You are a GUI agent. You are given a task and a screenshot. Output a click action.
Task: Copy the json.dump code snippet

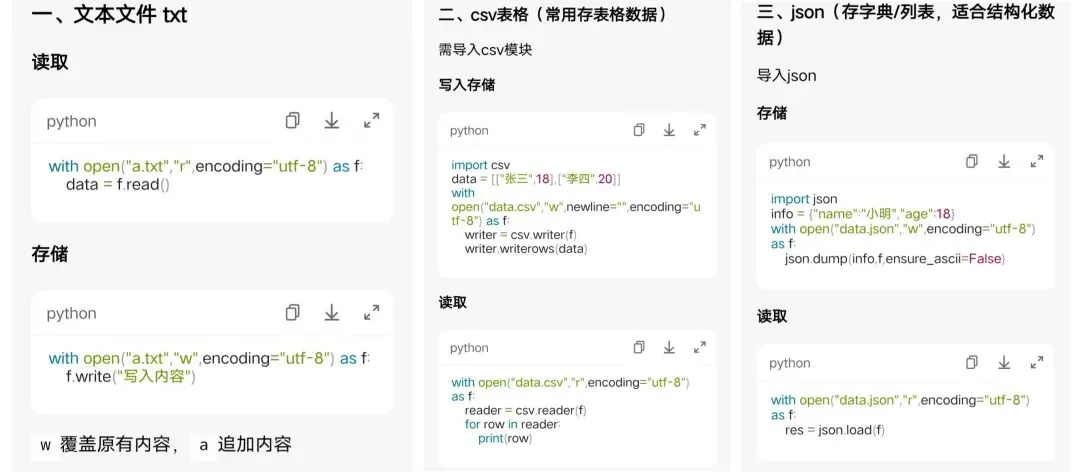pos(972,162)
